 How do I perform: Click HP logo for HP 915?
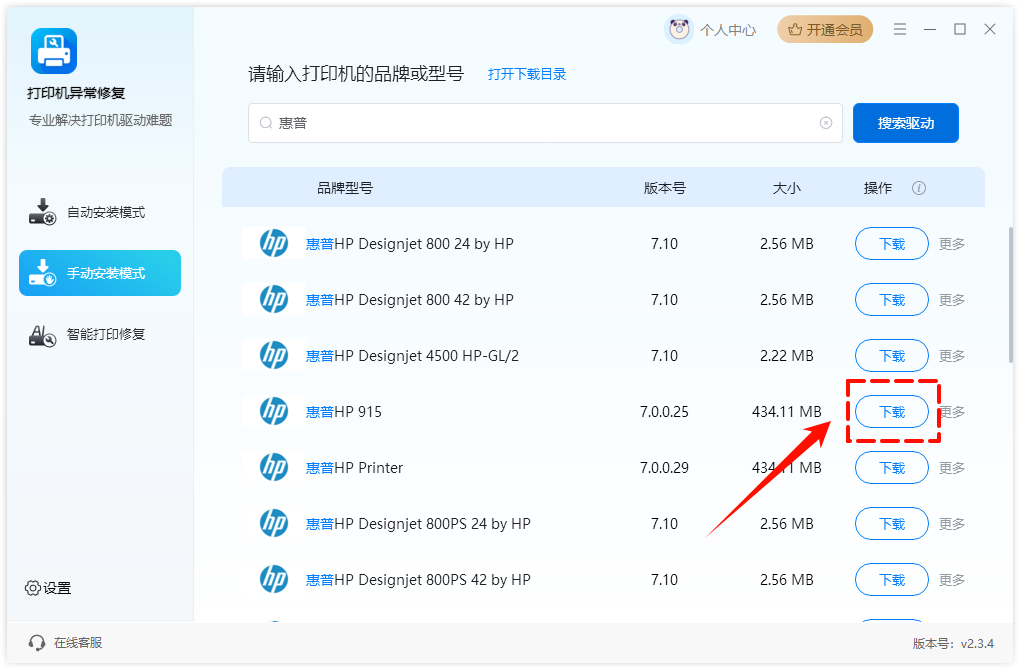274,411
